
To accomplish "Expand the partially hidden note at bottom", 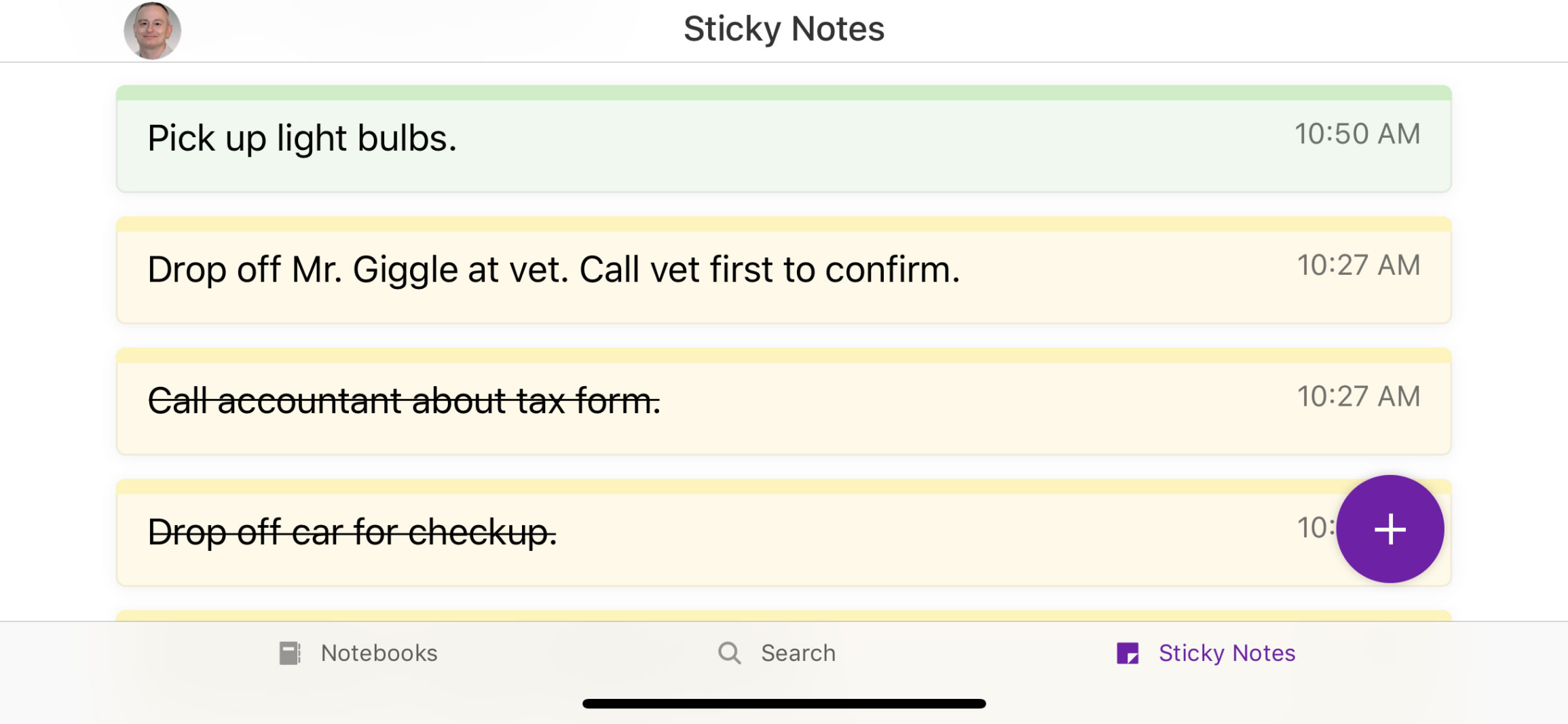I will [x=679, y=616].
